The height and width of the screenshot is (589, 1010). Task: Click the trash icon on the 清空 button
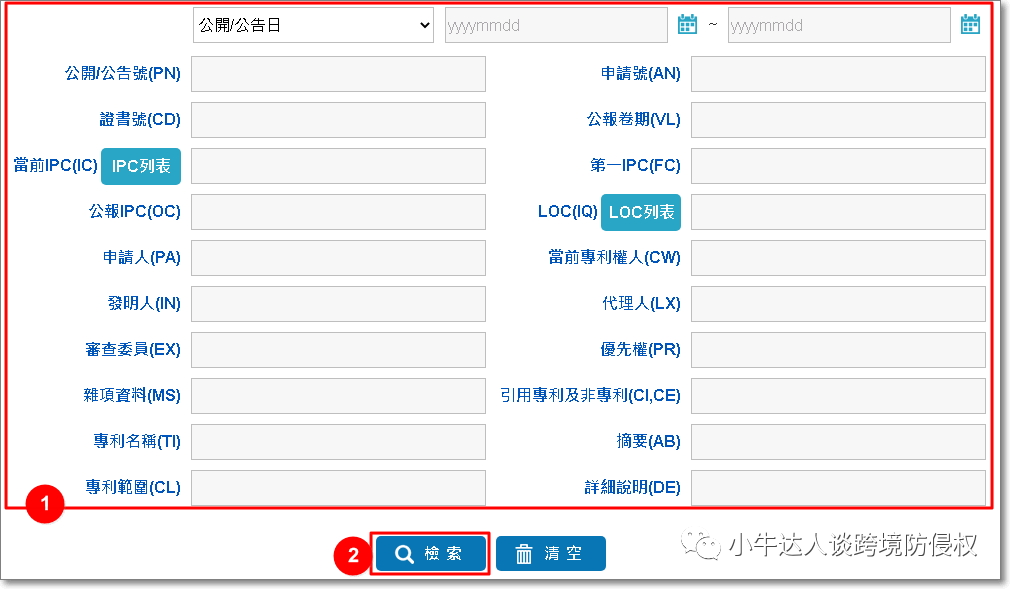point(525,553)
